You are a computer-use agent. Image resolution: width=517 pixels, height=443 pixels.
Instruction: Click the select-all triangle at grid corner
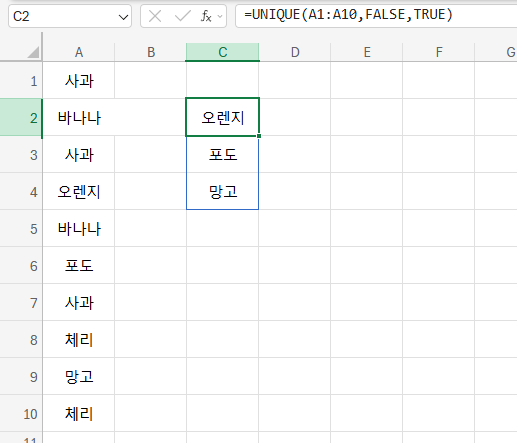33,52
